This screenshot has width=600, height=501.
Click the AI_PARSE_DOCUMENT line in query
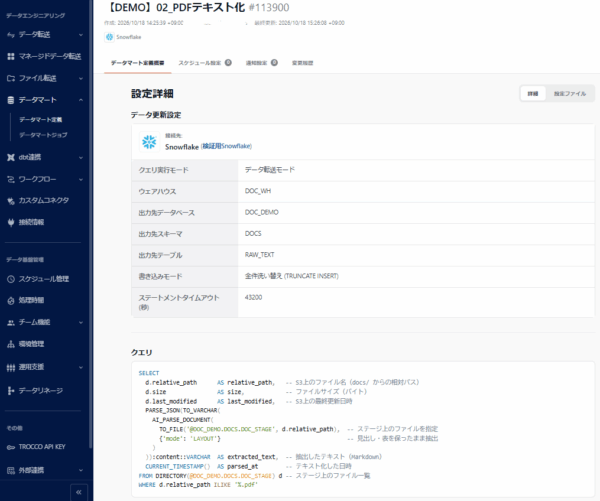pyautogui.click(x=183, y=420)
